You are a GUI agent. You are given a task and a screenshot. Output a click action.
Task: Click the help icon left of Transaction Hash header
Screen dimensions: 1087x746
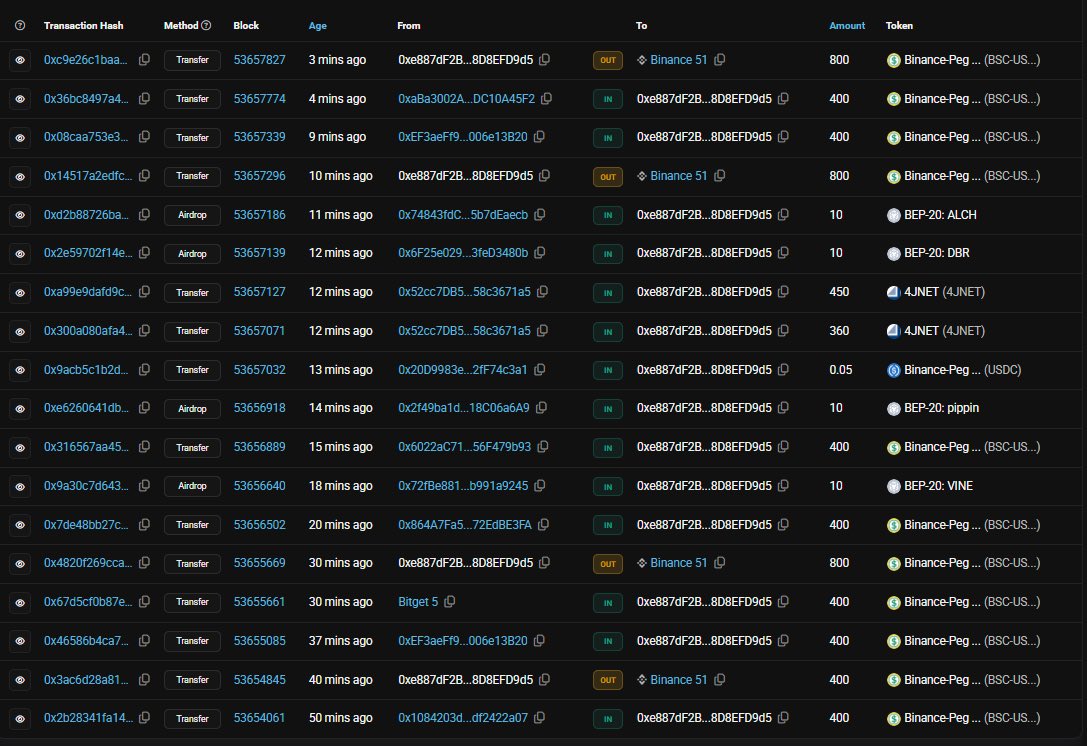coord(20,25)
